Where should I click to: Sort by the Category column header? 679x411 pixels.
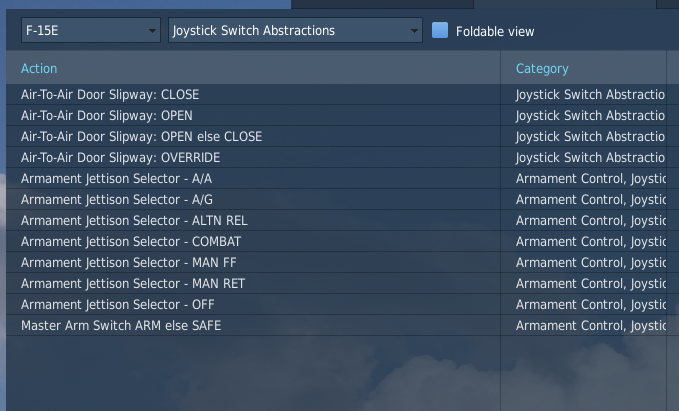542,68
